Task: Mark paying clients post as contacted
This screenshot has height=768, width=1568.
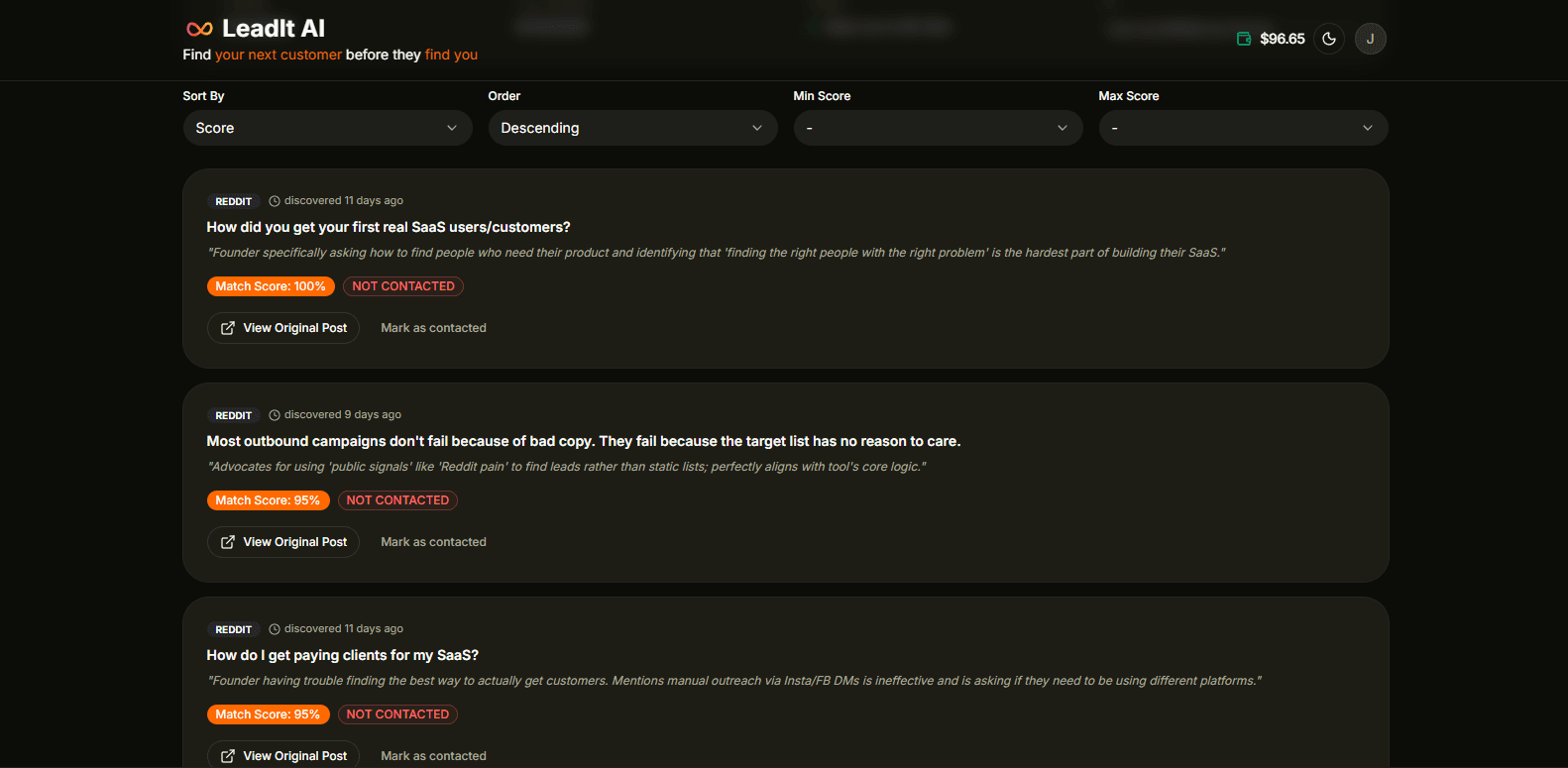Action: coord(434,755)
